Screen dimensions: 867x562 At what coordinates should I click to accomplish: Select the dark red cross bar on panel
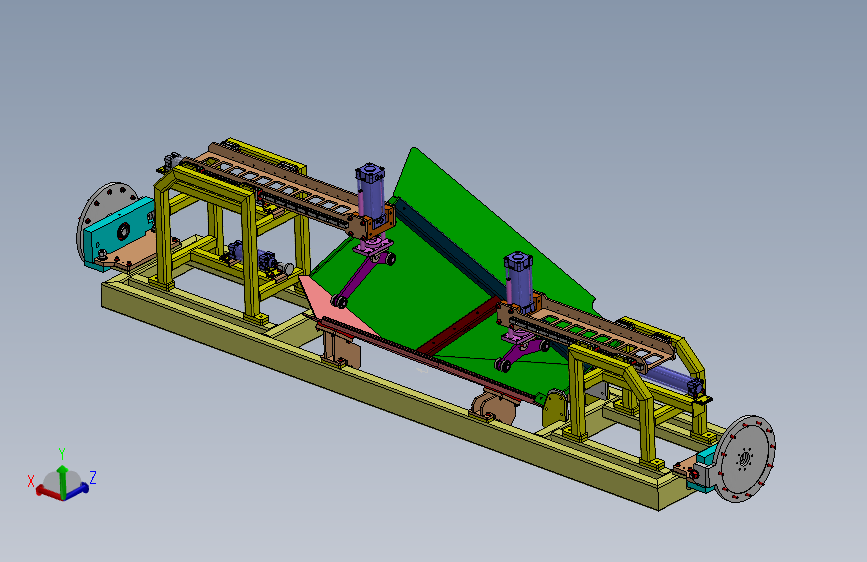(x=458, y=327)
